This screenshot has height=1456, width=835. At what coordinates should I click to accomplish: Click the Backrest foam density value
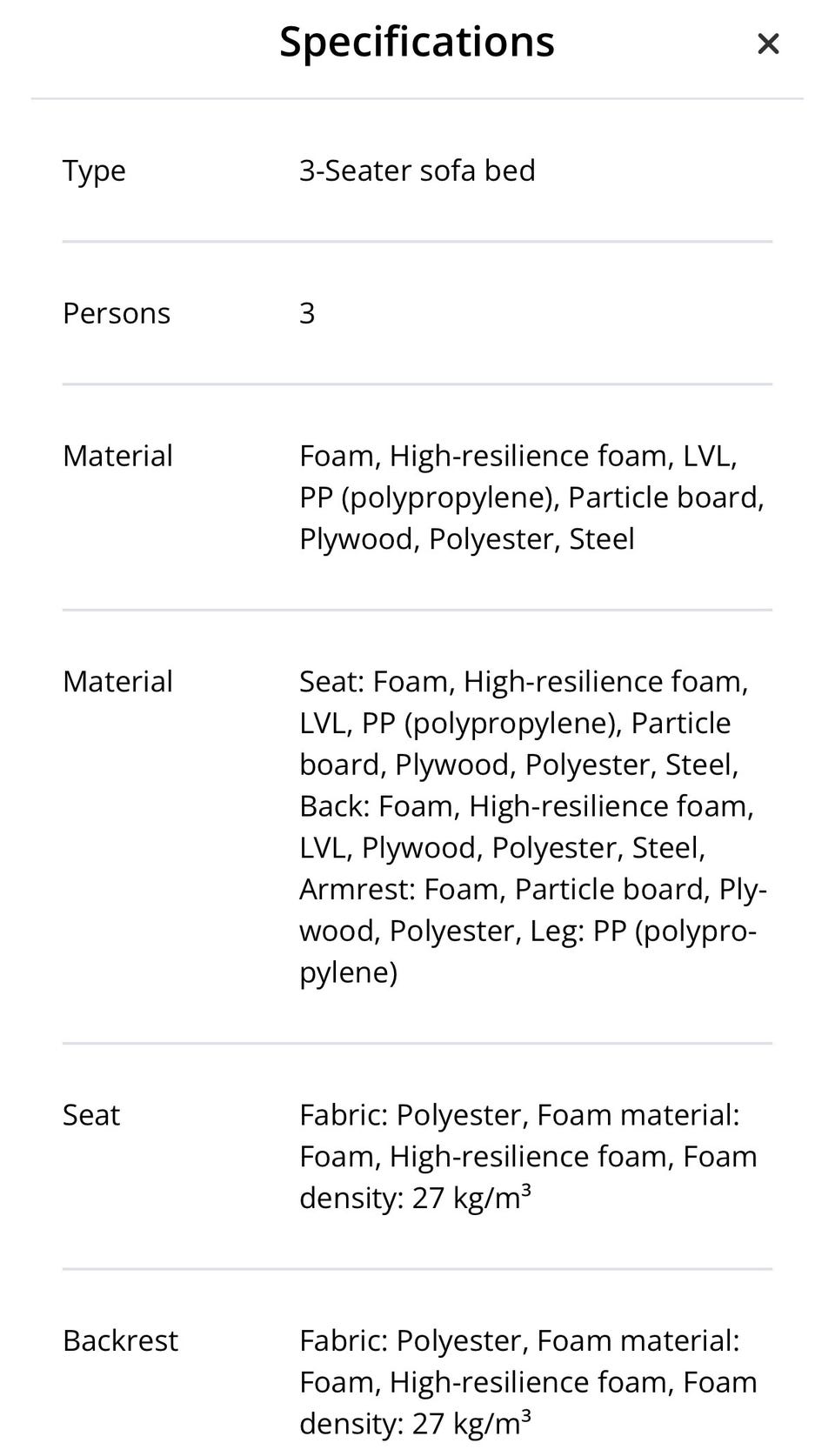click(471, 1423)
